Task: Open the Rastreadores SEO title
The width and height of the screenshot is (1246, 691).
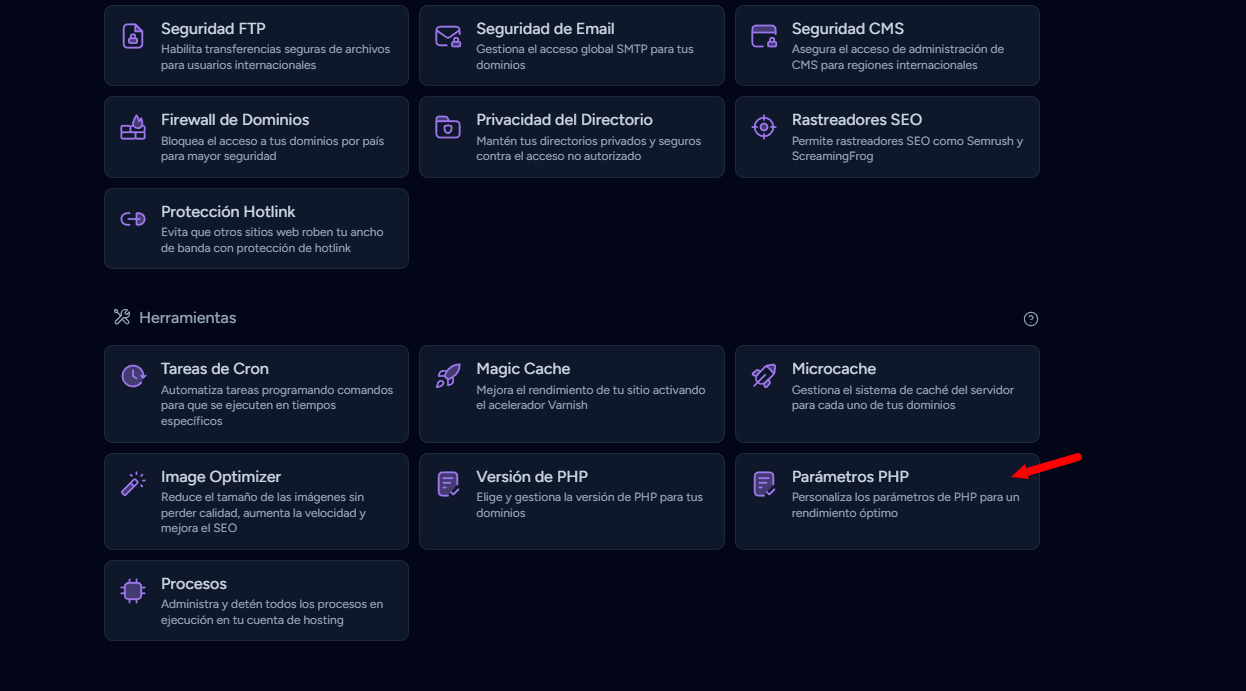Action: 857,120
